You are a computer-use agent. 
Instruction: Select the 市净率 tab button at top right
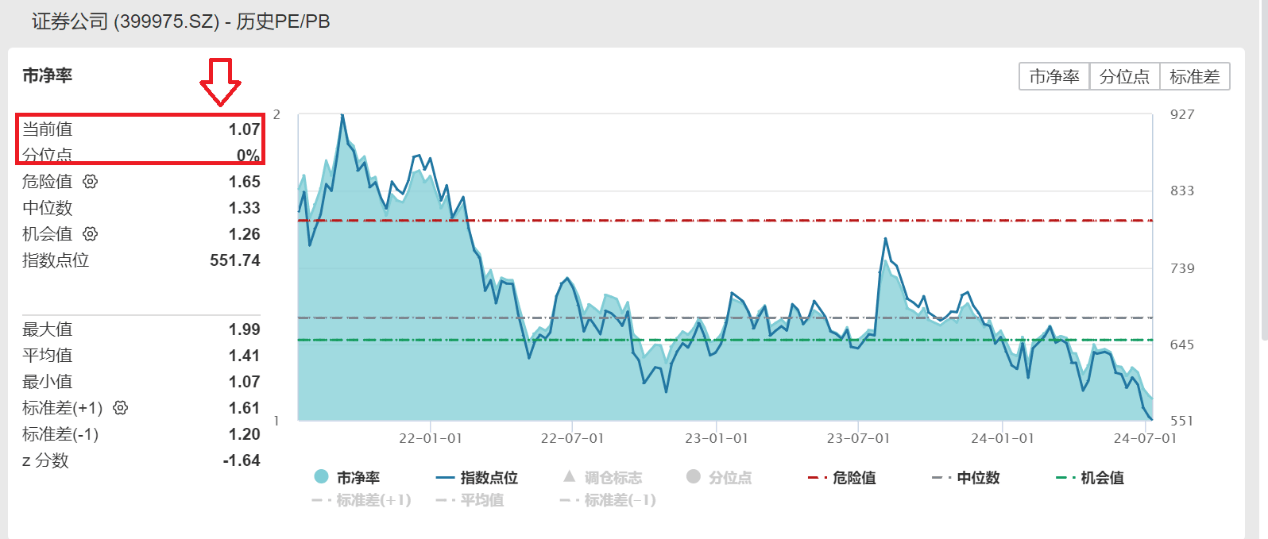[1054, 77]
